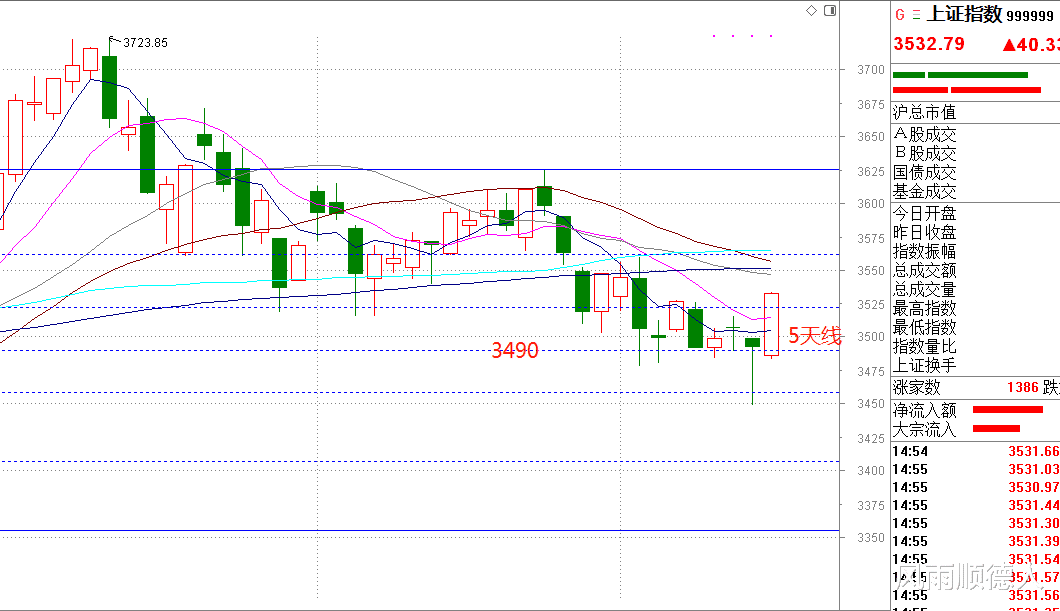Click the 总成交量 label
Screen dimensions: 1060x611
coord(924,289)
